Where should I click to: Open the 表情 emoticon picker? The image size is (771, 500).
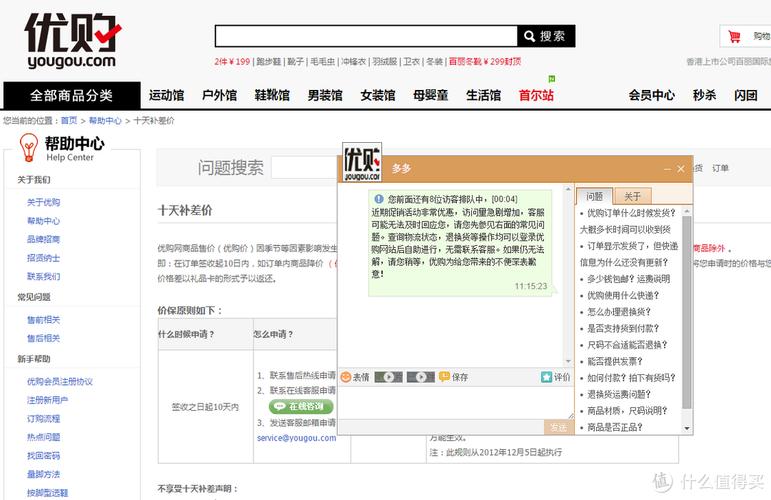click(x=355, y=377)
